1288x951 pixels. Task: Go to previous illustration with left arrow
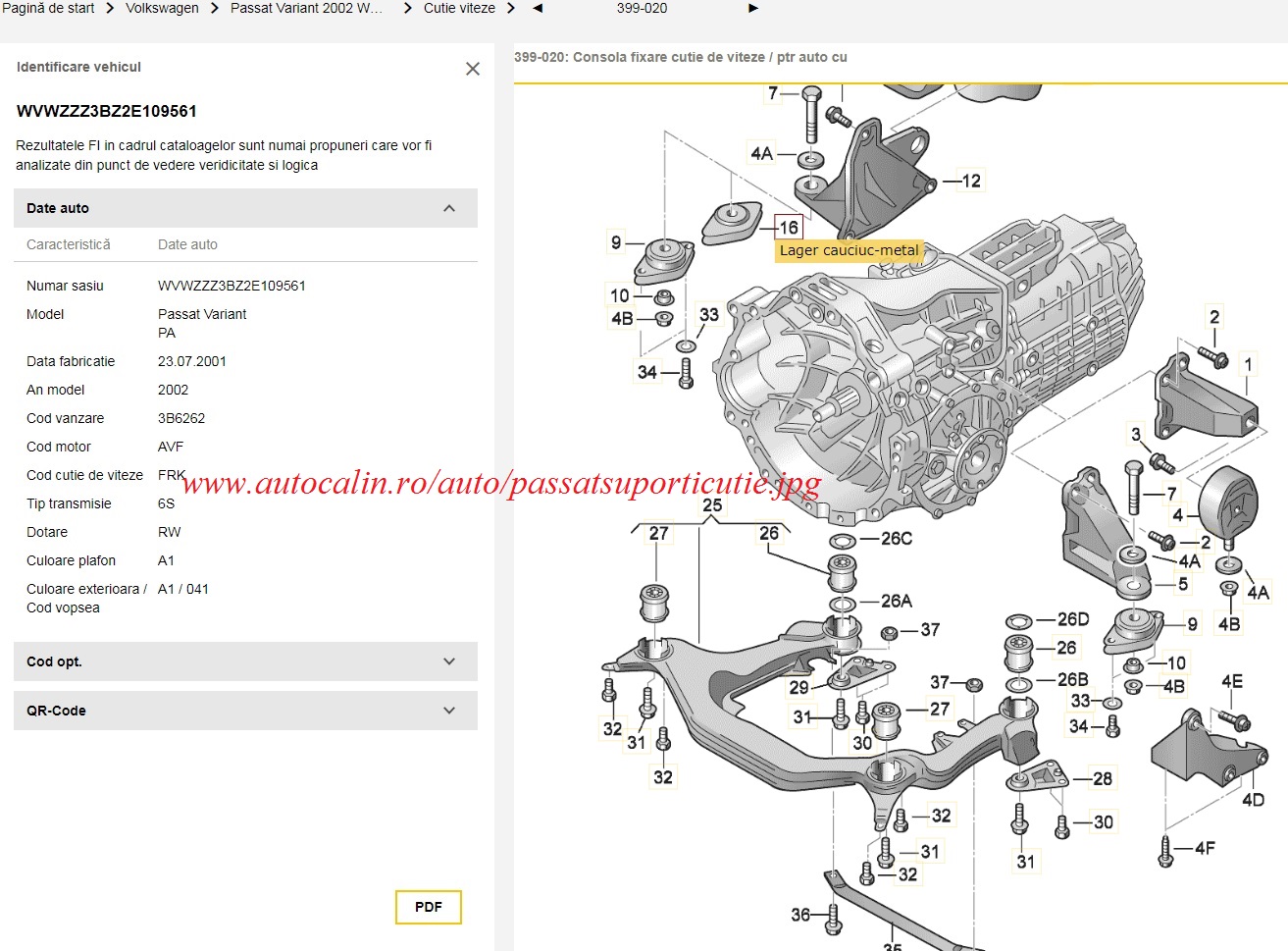537,8
